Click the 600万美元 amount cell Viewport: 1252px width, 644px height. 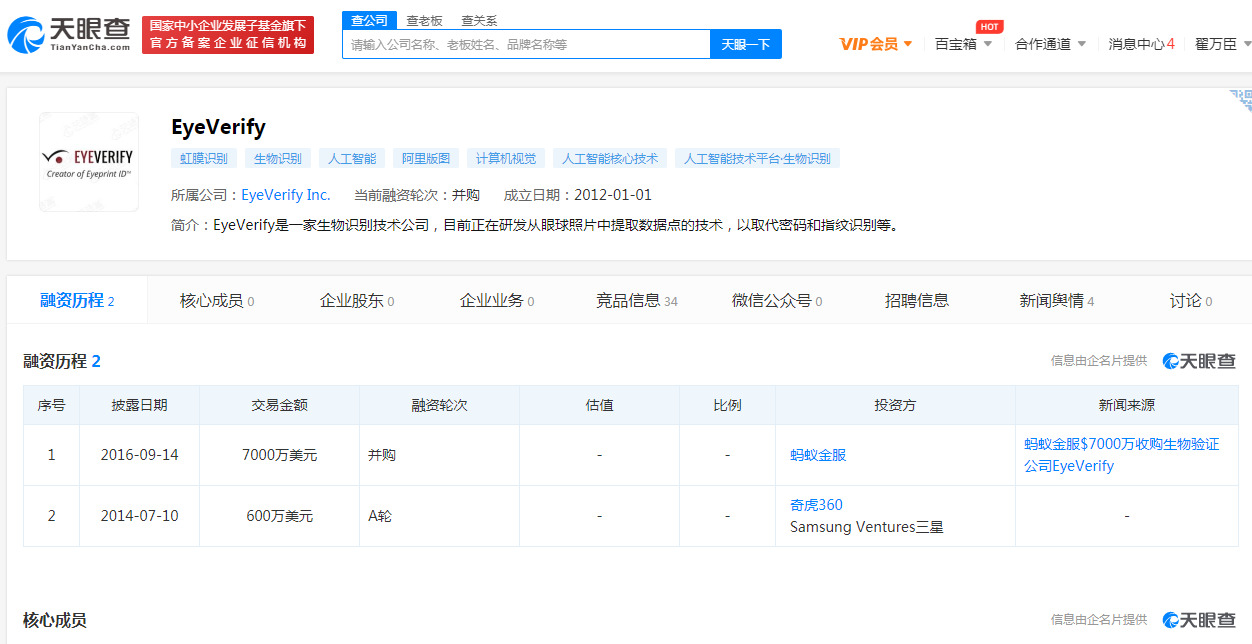coord(280,516)
